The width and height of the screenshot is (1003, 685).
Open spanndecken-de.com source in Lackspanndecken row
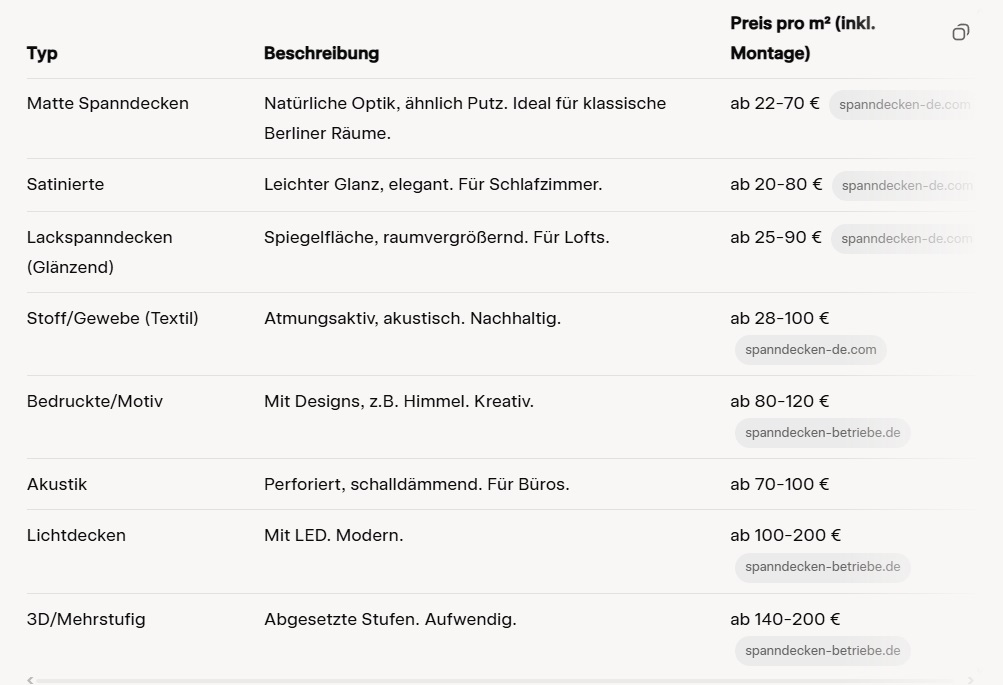[905, 238]
